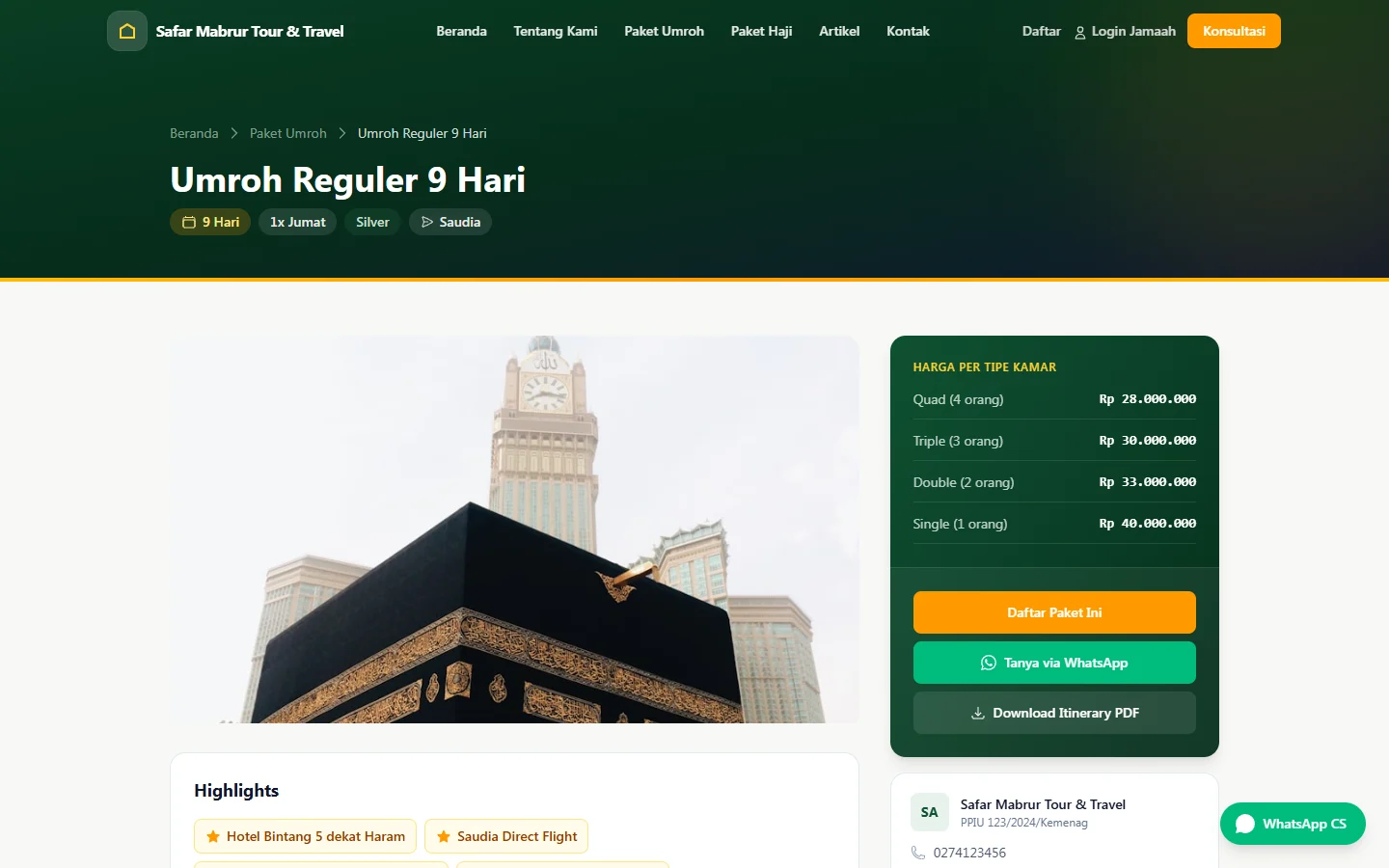The image size is (1389, 868).
Task: Click the plane icon in Saudia badge
Action: tap(427, 222)
